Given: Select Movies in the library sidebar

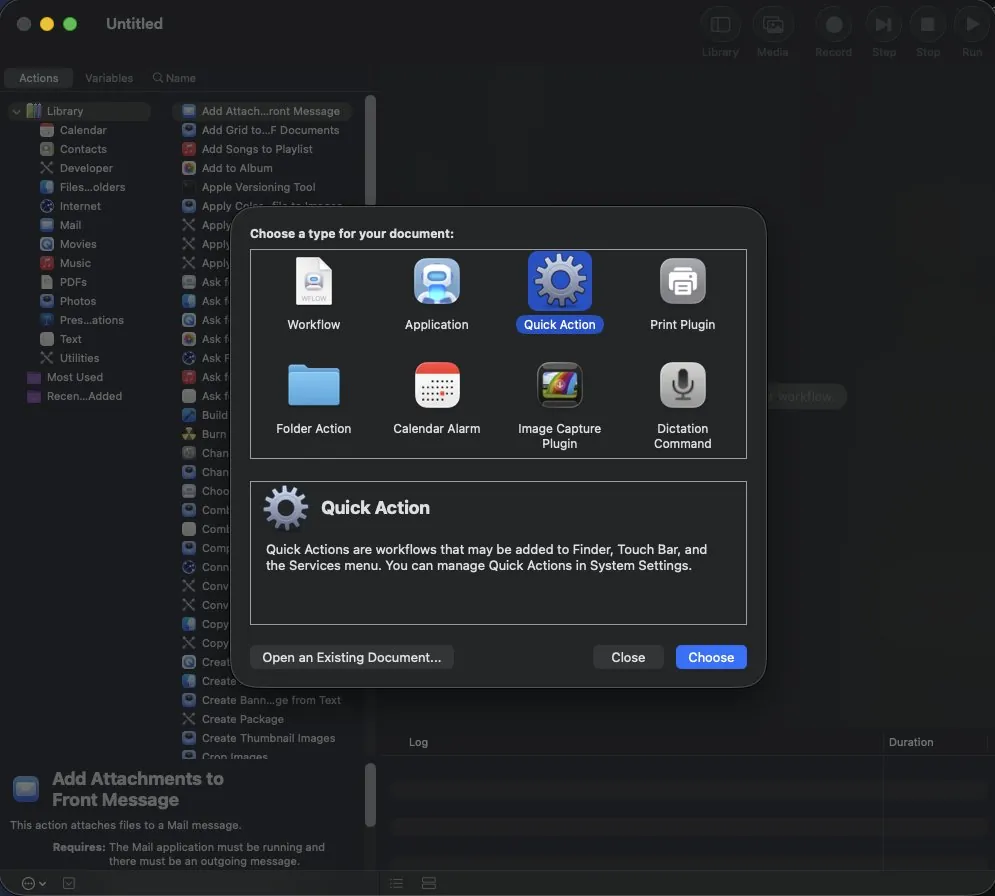Looking at the screenshot, I should click(78, 244).
